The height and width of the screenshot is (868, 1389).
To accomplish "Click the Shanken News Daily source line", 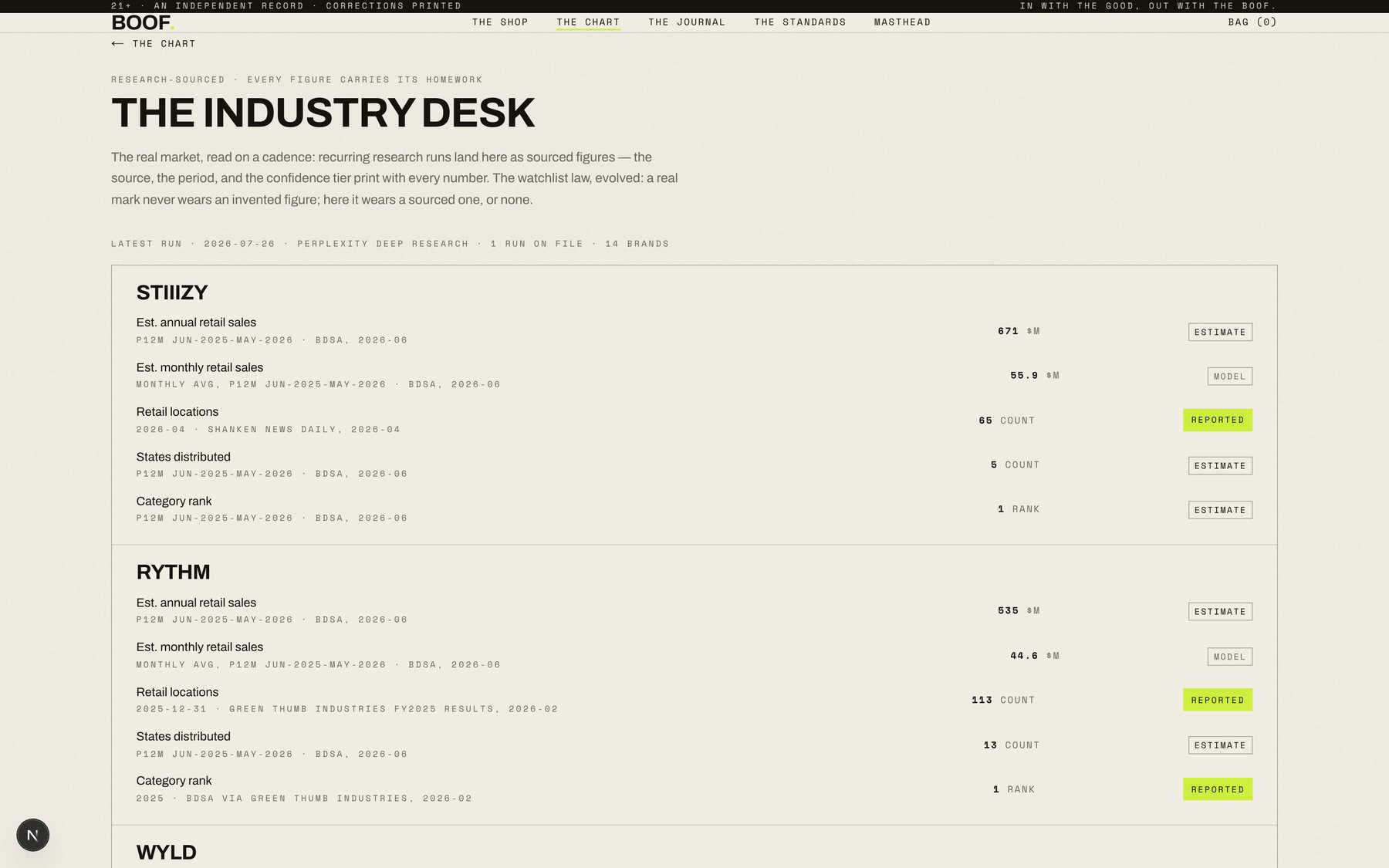I will (x=269, y=429).
